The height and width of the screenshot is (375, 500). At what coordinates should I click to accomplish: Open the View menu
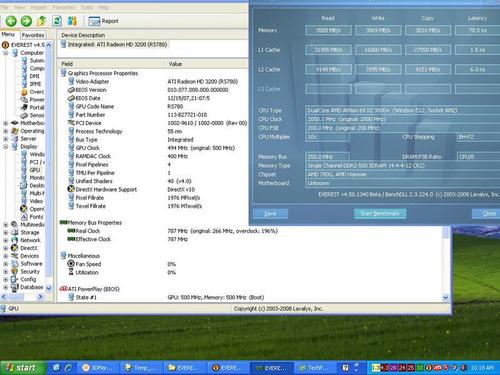click(x=20, y=7)
